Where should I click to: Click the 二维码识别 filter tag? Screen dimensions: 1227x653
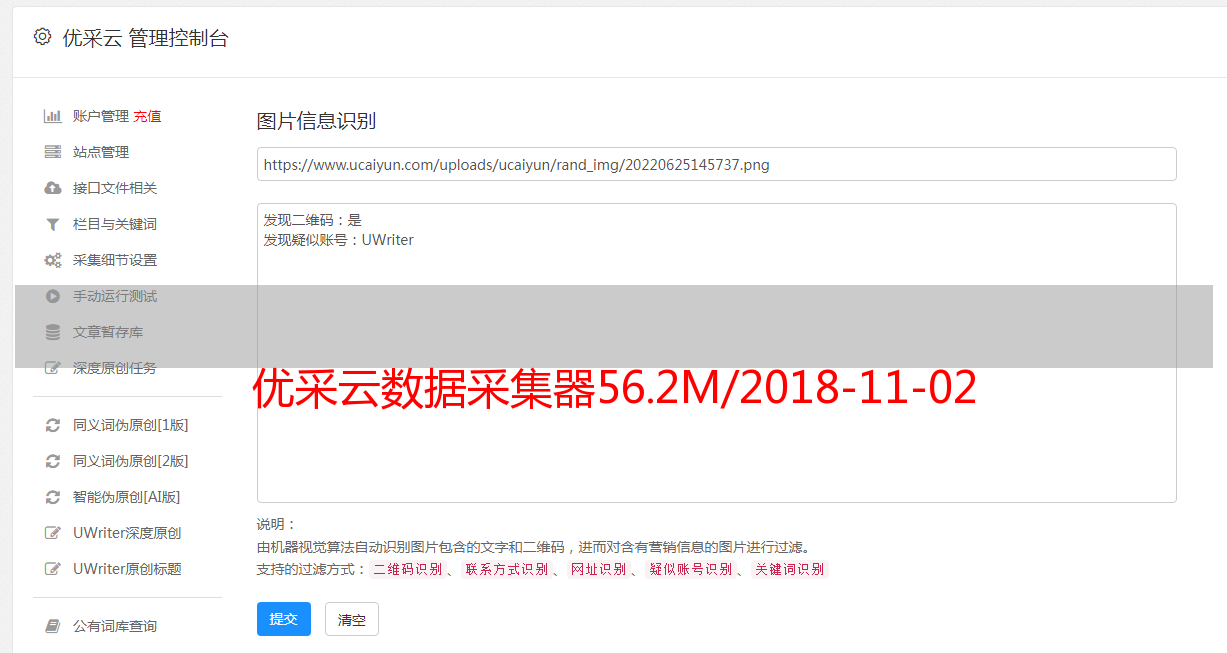click(x=407, y=569)
